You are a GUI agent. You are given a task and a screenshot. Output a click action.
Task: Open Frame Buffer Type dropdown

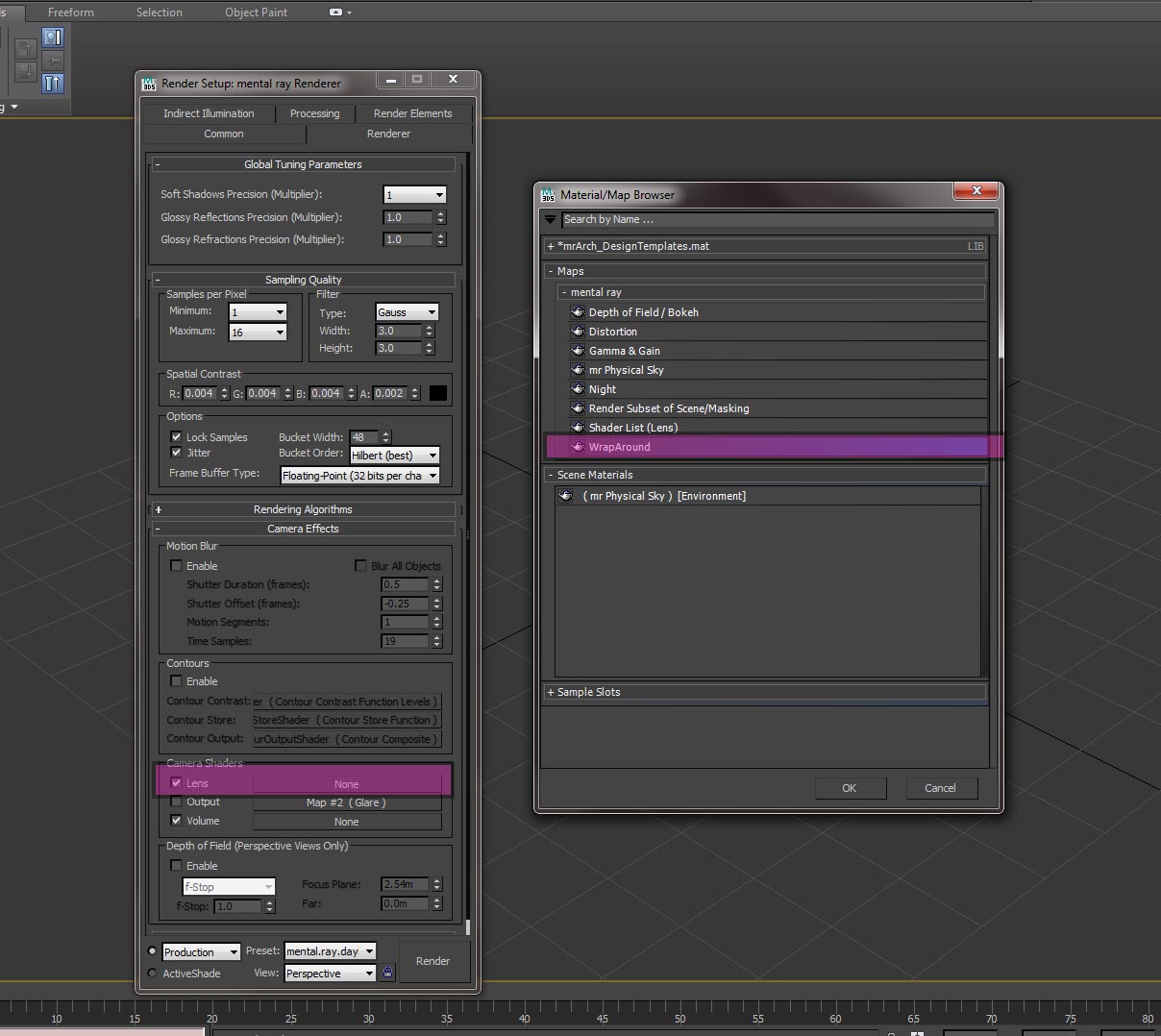(360, 476)
